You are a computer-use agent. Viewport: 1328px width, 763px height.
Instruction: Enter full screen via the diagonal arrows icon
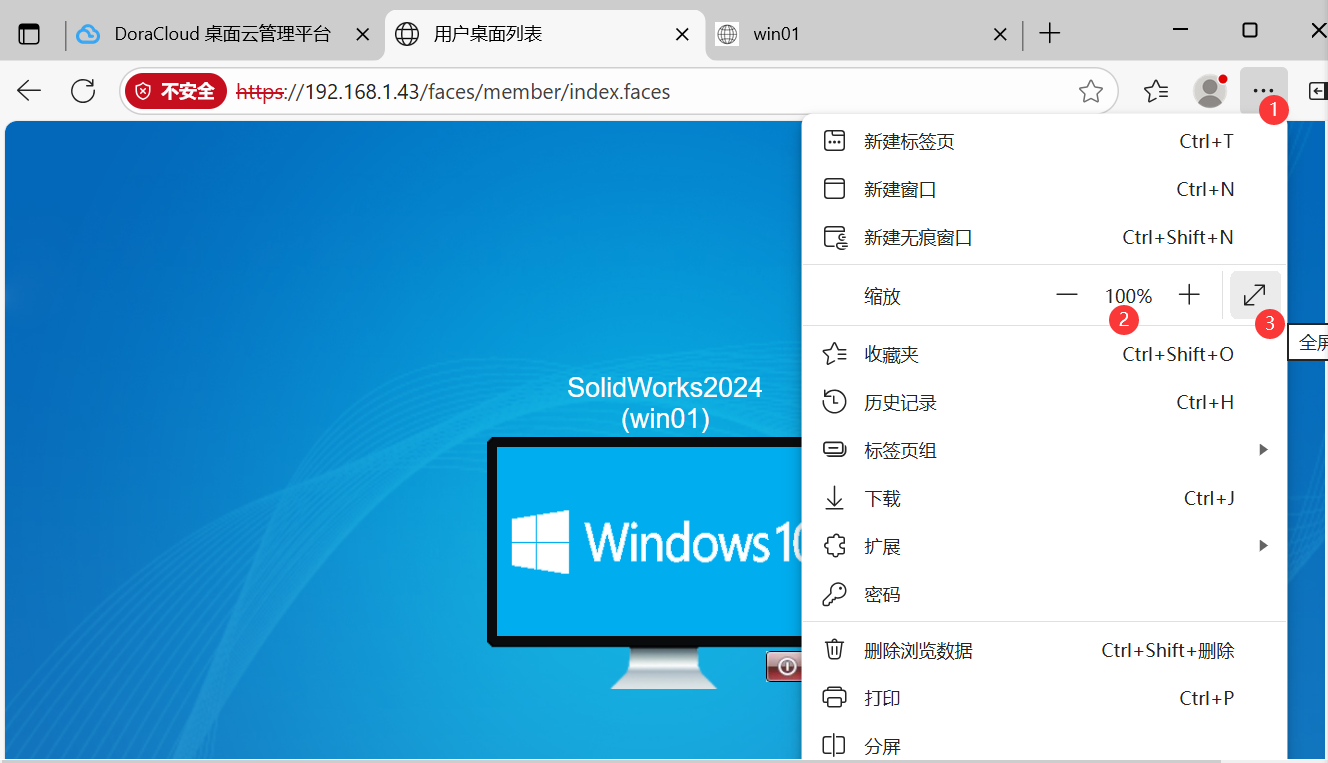[1254, 294]
